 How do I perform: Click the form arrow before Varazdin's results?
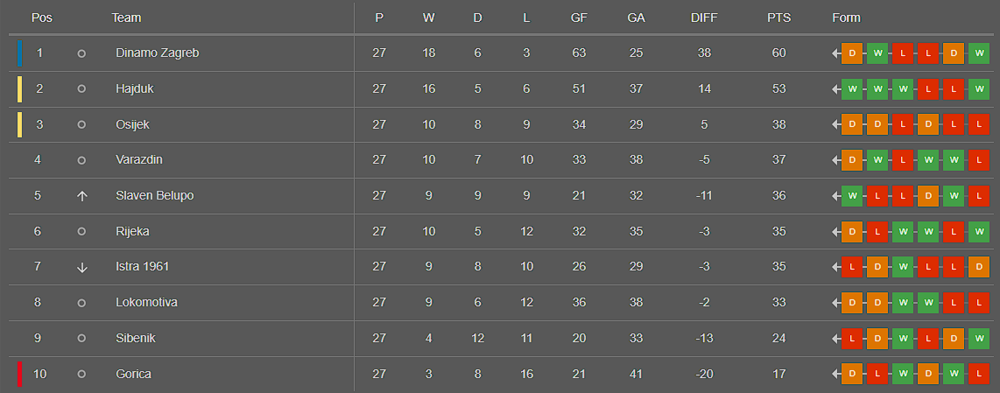click(835, 160)
